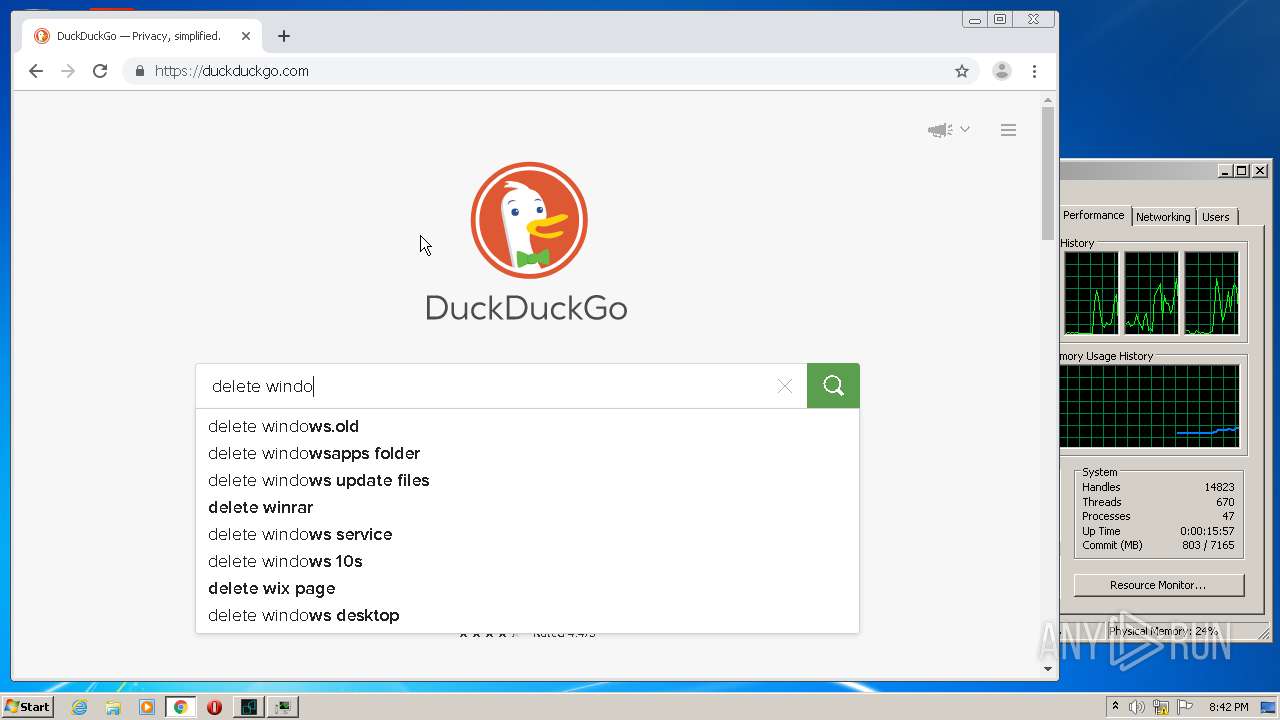Click the Threads value 670
This screenshot has width=1280, height=720.
coord(1225,502)
